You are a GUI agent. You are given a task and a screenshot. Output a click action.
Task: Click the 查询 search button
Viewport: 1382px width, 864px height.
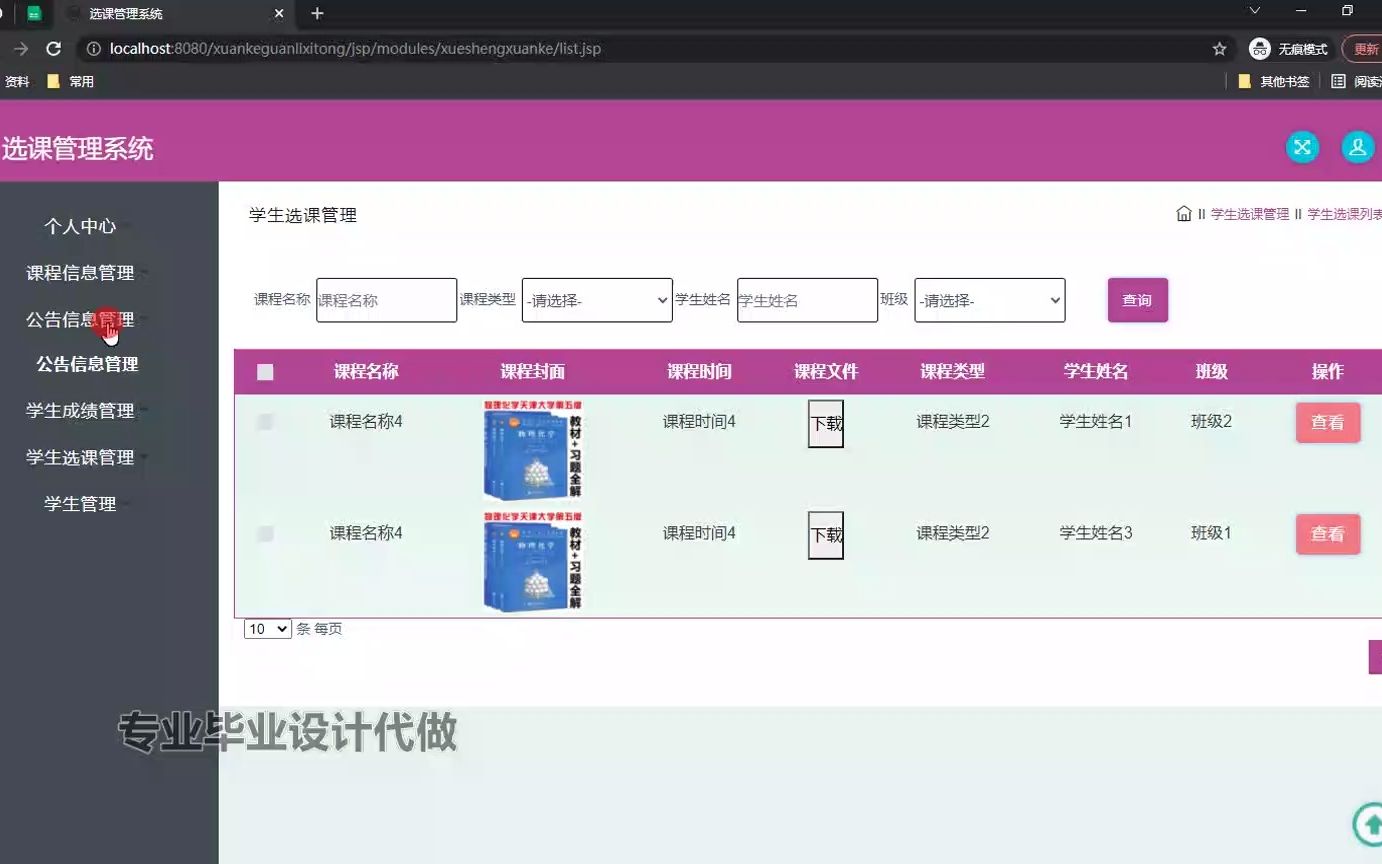(x=1137, y=299)
